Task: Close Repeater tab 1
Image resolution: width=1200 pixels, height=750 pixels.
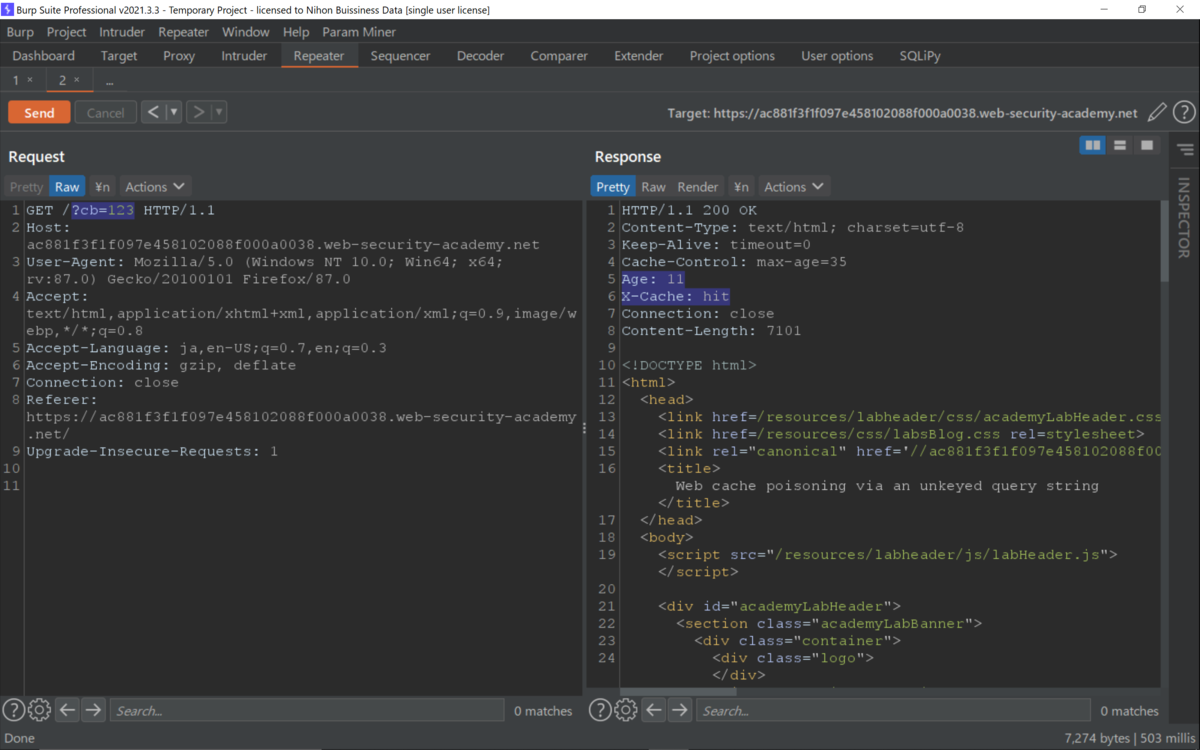Action: (30, 80)
